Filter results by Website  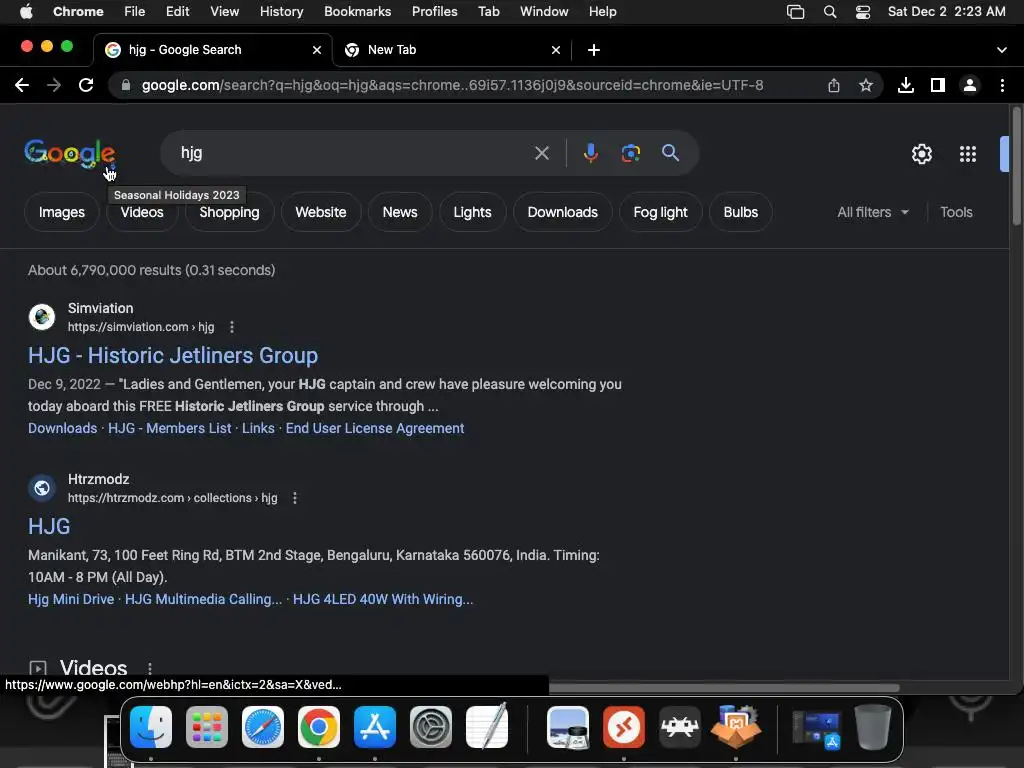[x=321, y=212]
